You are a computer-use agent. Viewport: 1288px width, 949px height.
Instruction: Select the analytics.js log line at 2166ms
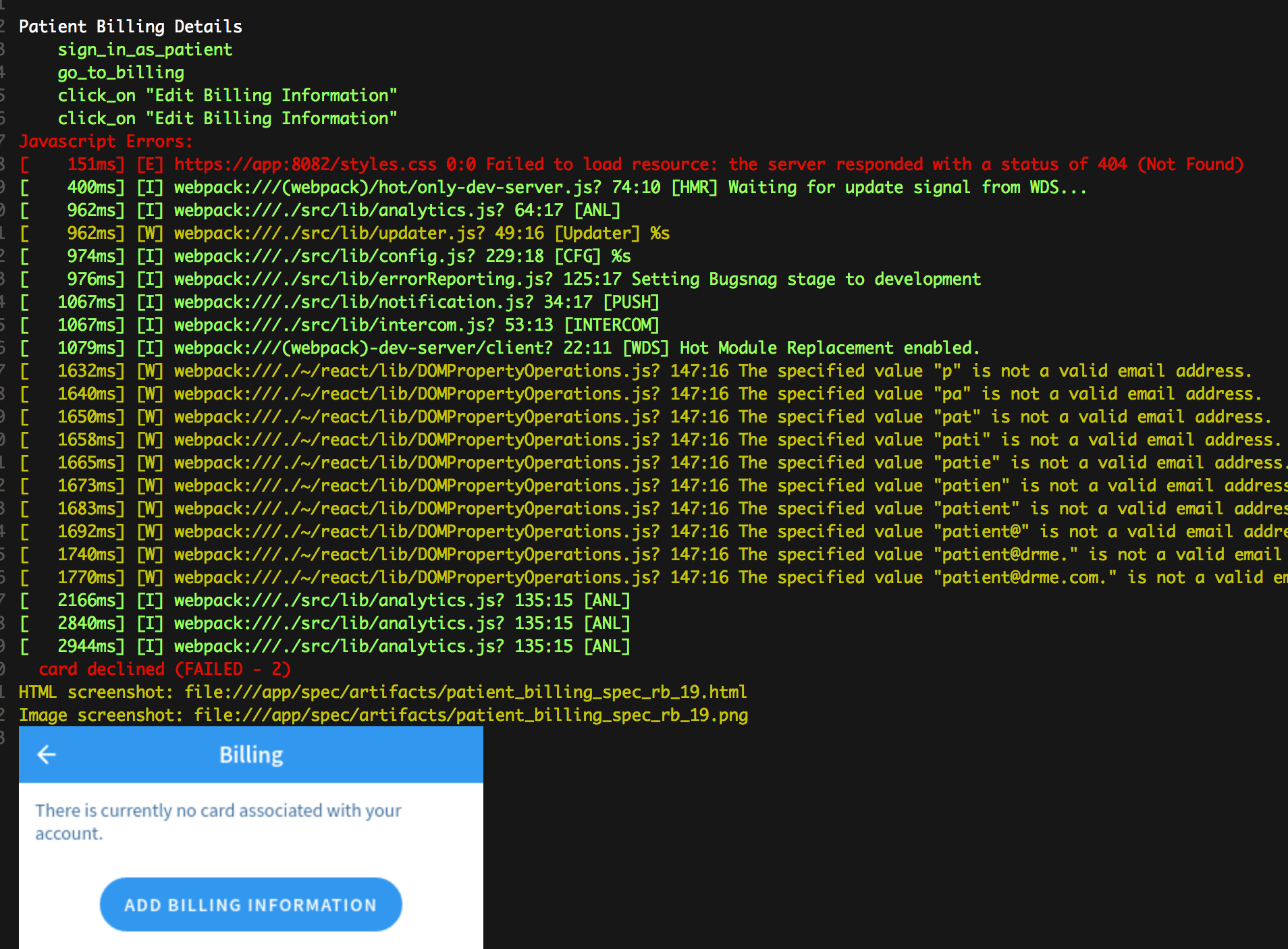325,600
